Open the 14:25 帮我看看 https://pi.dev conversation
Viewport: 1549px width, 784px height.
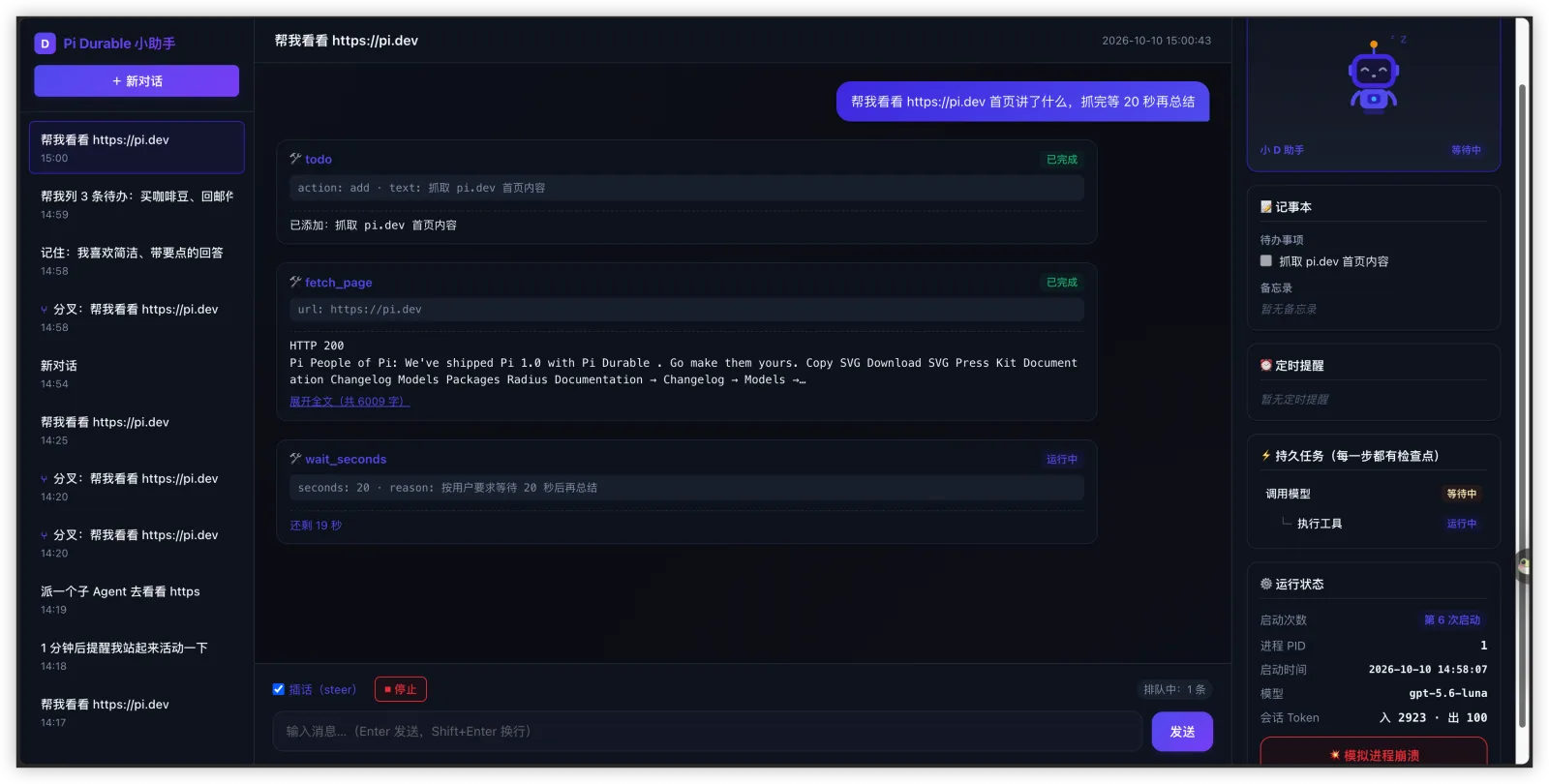[137, 431]
